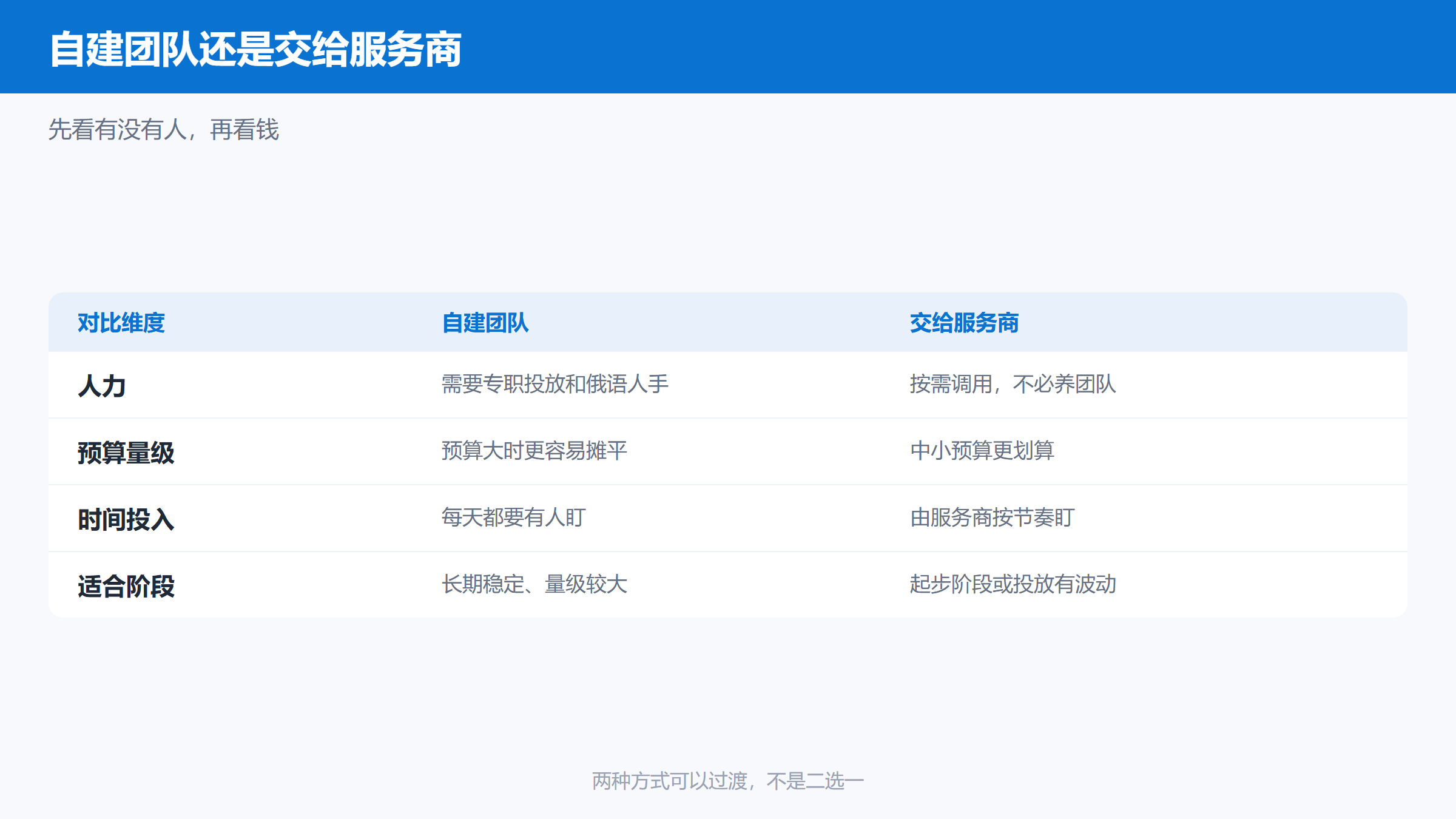The width and height of the screenshot is (1456, 819).
Task: Select the cell 中小预算更划算
Action: (982, 451)
